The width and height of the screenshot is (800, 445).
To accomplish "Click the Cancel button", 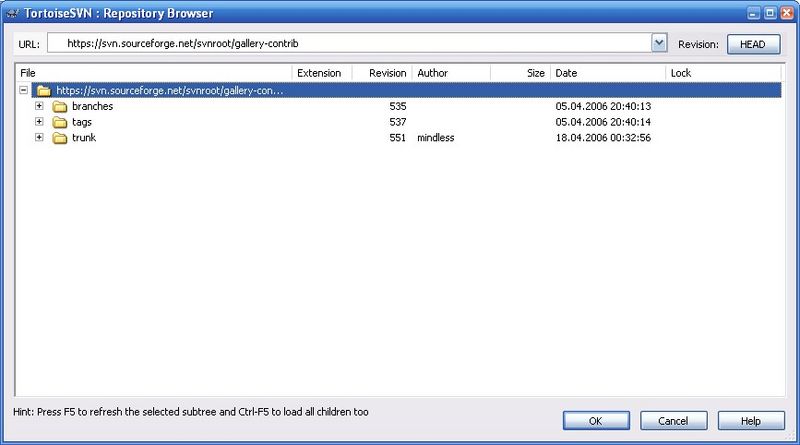I will point(673,421).
